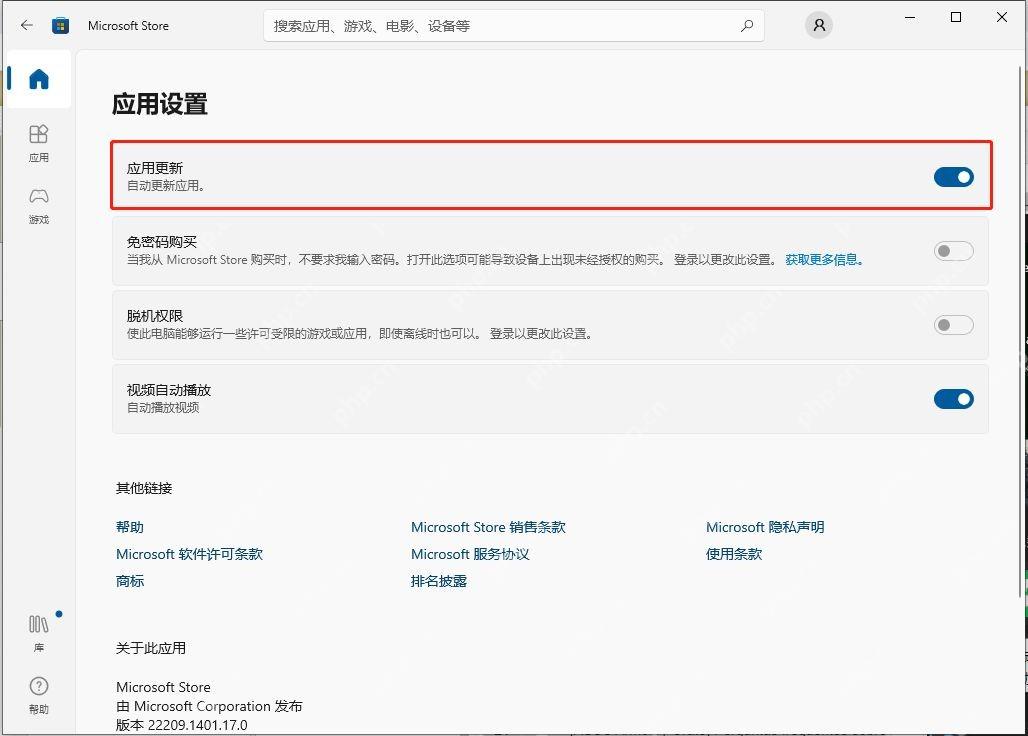
Task: Open the Microsoft 软件许可条款 link
Action: (189, 554)
